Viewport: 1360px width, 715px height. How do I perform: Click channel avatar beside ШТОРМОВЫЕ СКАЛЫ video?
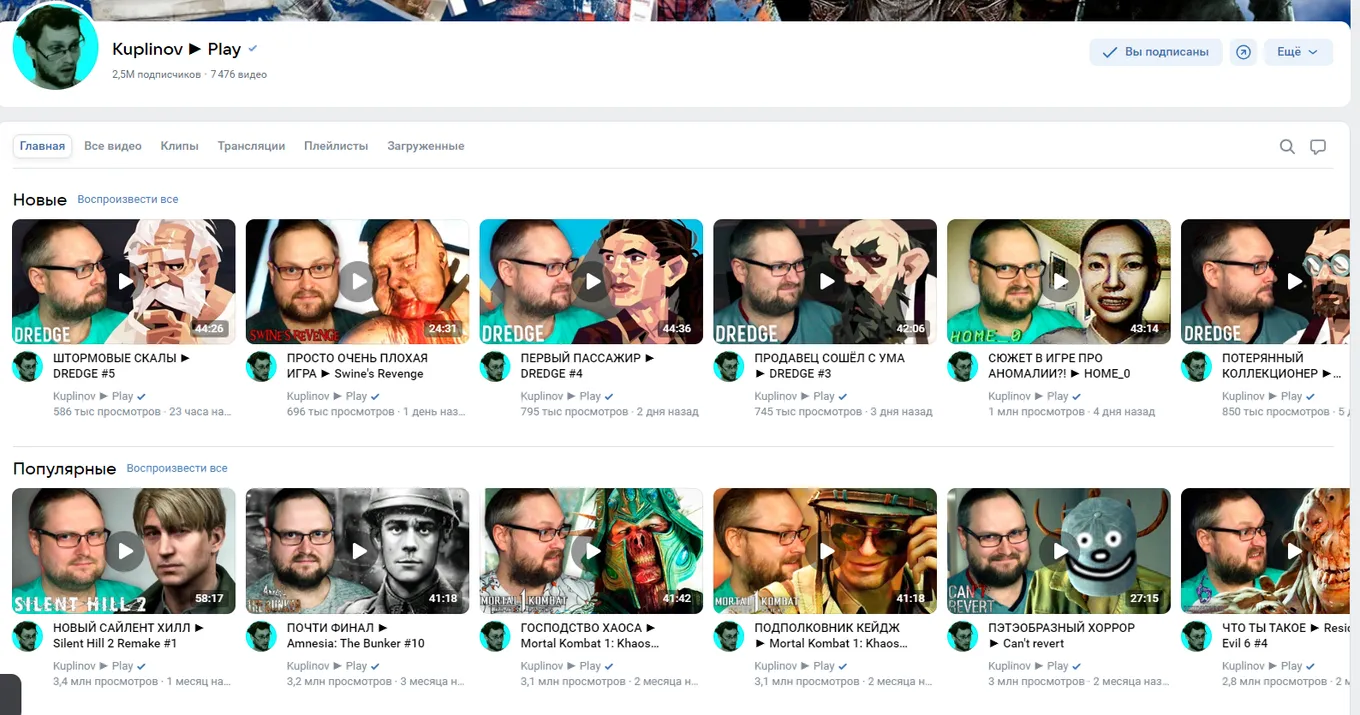click(28, 366)
